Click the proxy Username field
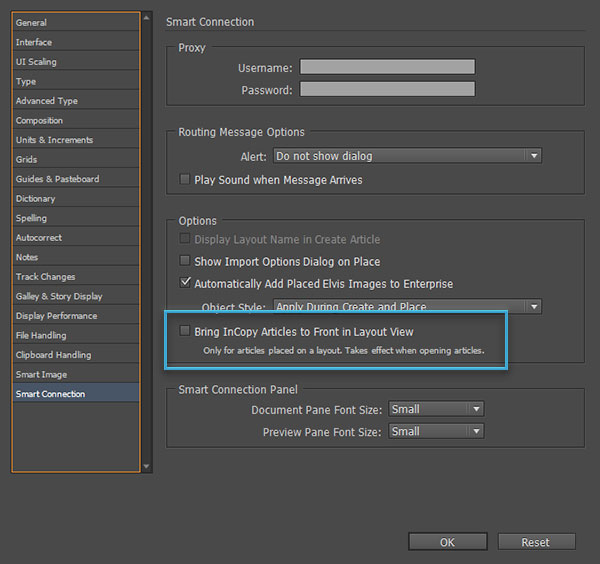The width and height of the screenshot is (600, 564). [x=387, y=67]
